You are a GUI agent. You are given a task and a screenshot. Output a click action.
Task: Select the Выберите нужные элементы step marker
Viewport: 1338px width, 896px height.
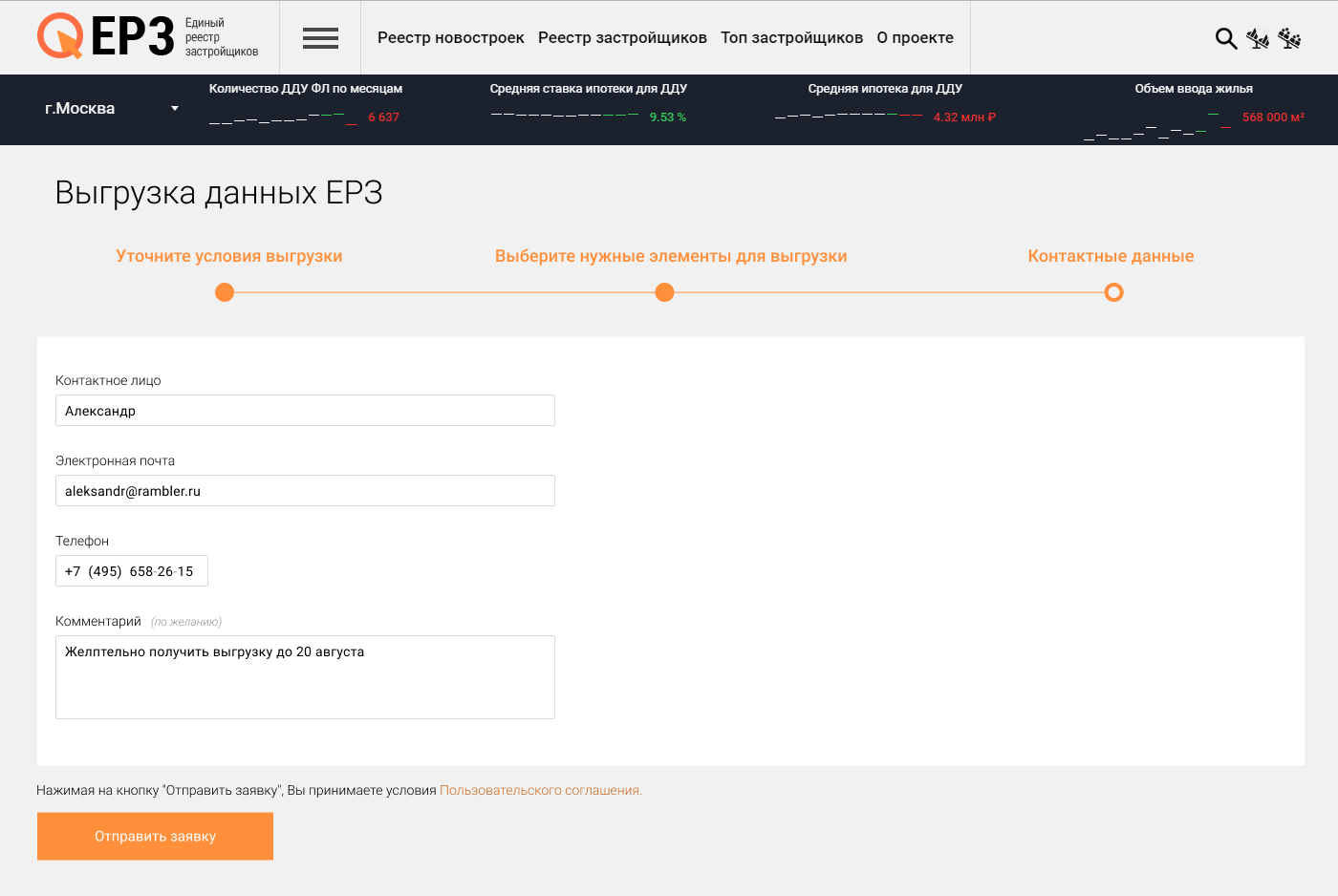(x=664, y=292)
